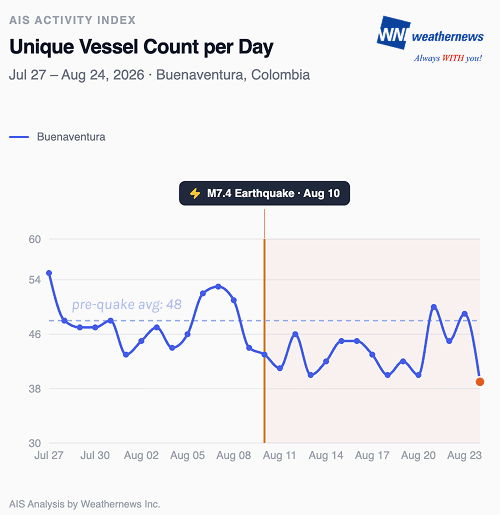This screenshot has height=515, width=500.
Task: Select the Jul 27 starting data point
Action: pyautogui.click(x=49, y=273)
